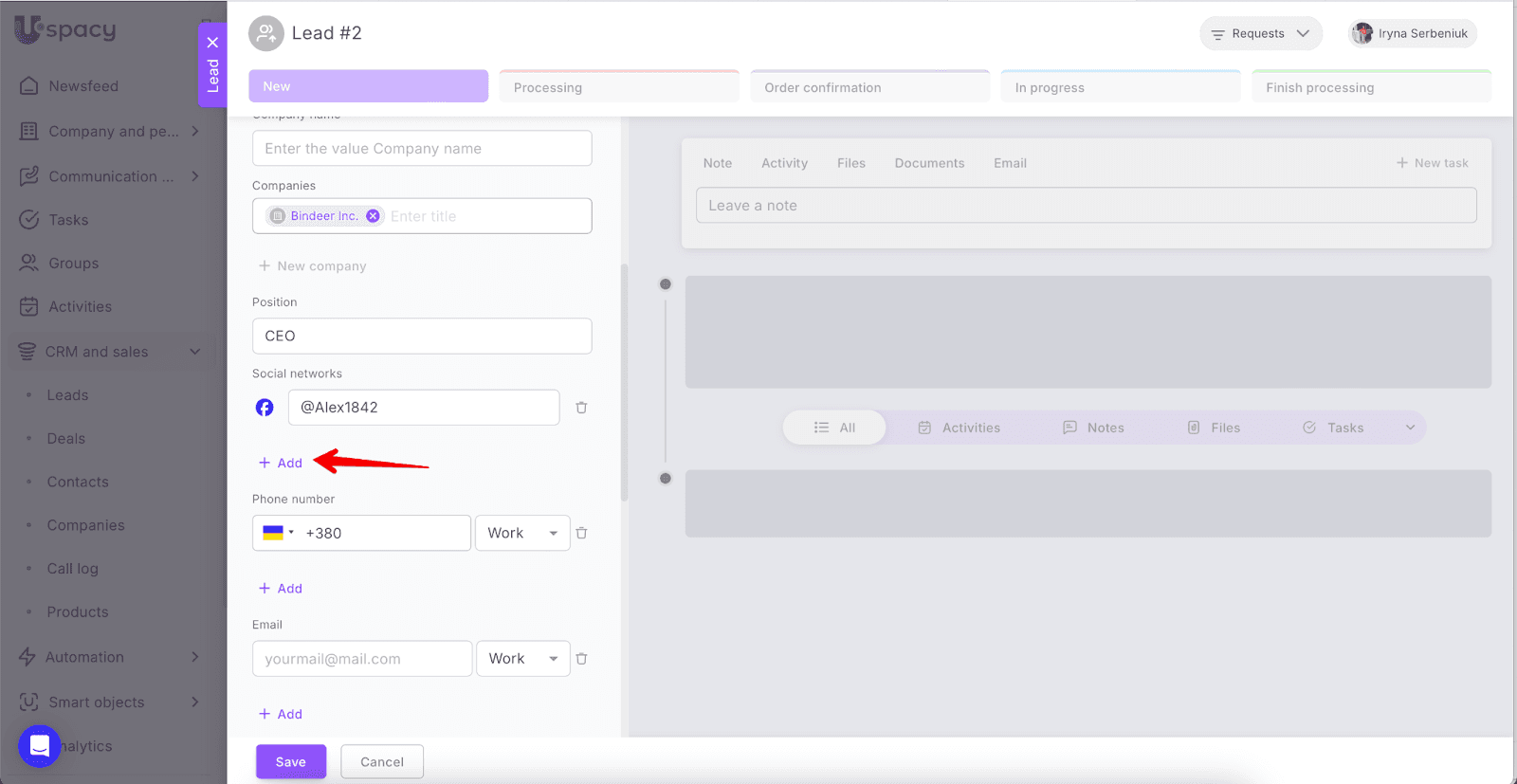1517x784 pixels.
Task: Delete the email row with trash icon
Action: pos(581,659)
